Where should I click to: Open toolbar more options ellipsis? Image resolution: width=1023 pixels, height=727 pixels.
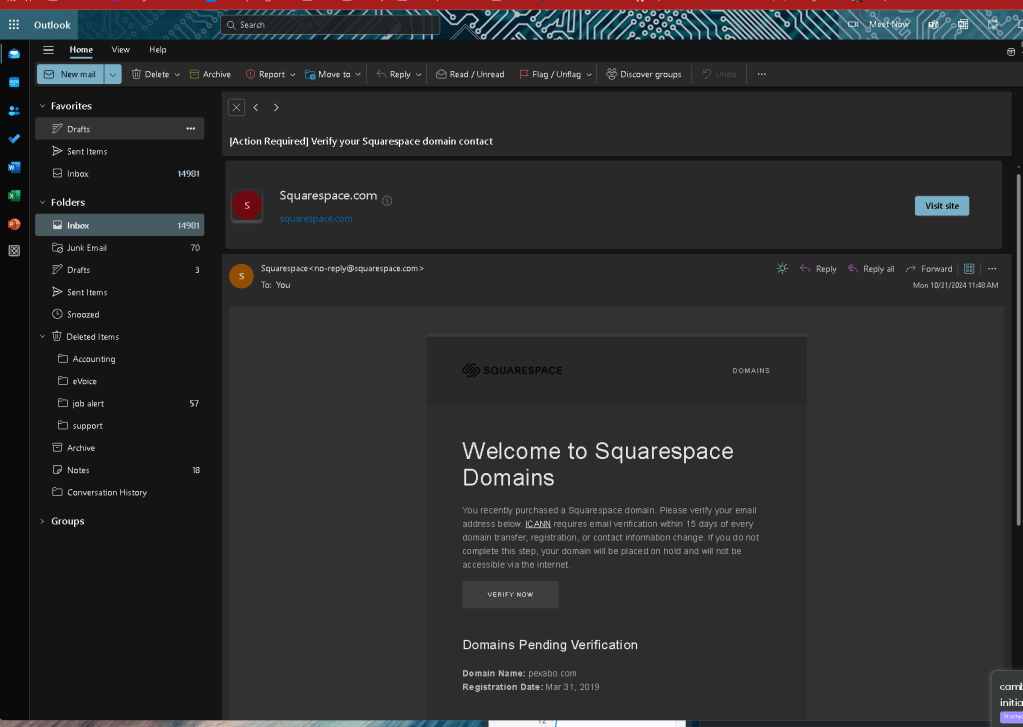(761, 74)
